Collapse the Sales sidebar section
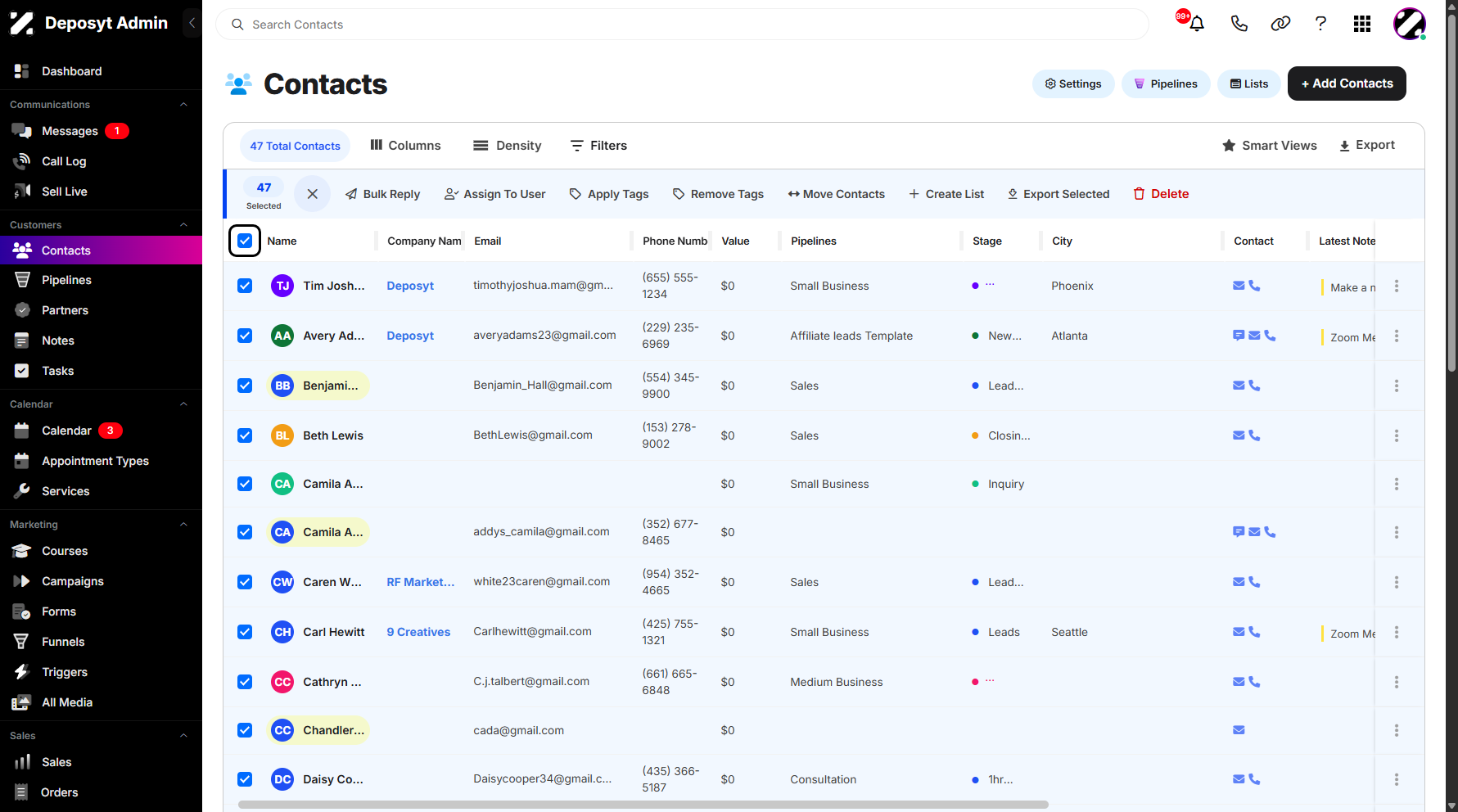This screenshot has height=812, width=1458. (183, 736)
